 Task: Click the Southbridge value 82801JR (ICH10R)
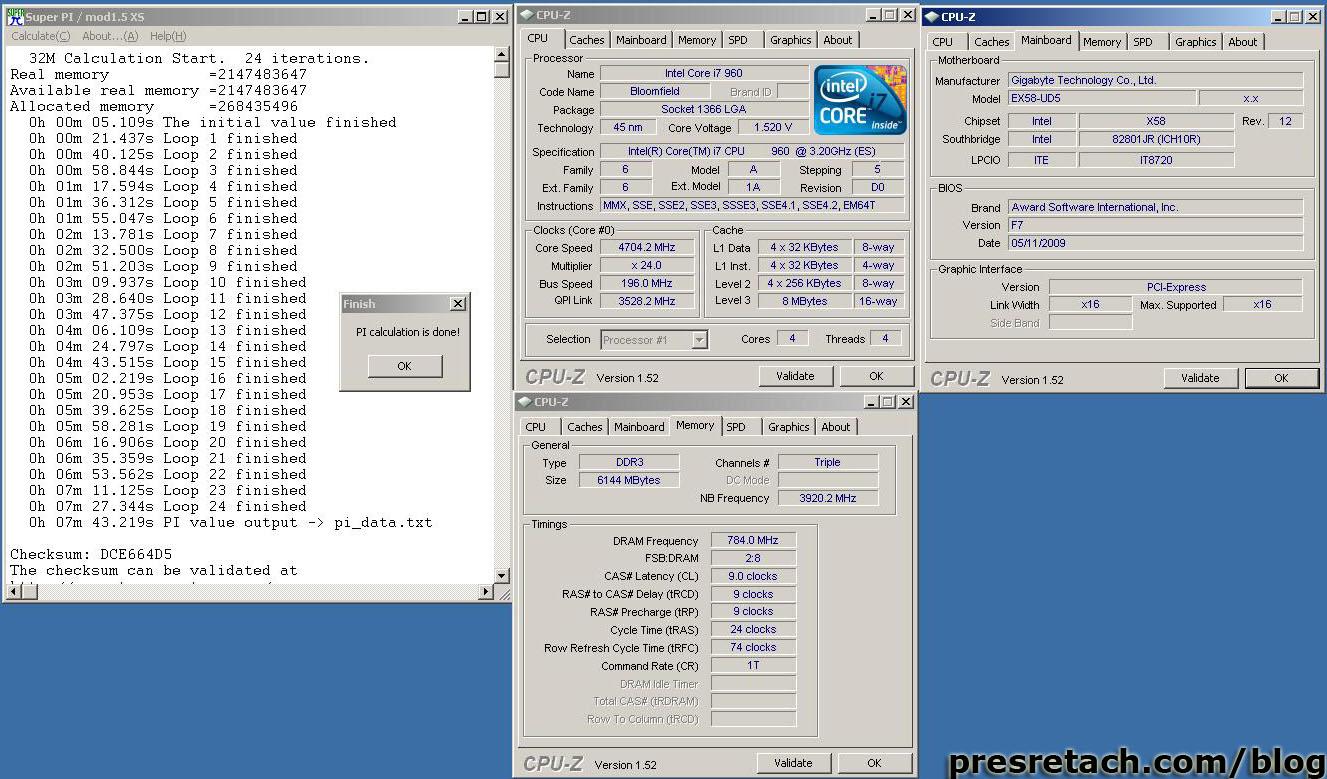pyautogui.click(x=1156, y=139)
